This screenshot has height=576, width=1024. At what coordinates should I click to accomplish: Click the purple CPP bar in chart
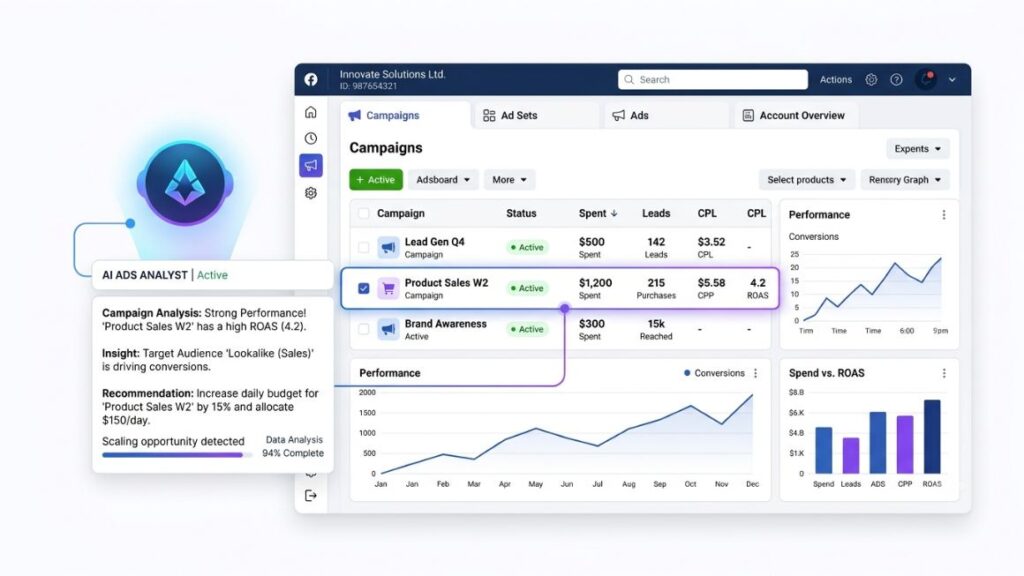[x=904, y=444]
